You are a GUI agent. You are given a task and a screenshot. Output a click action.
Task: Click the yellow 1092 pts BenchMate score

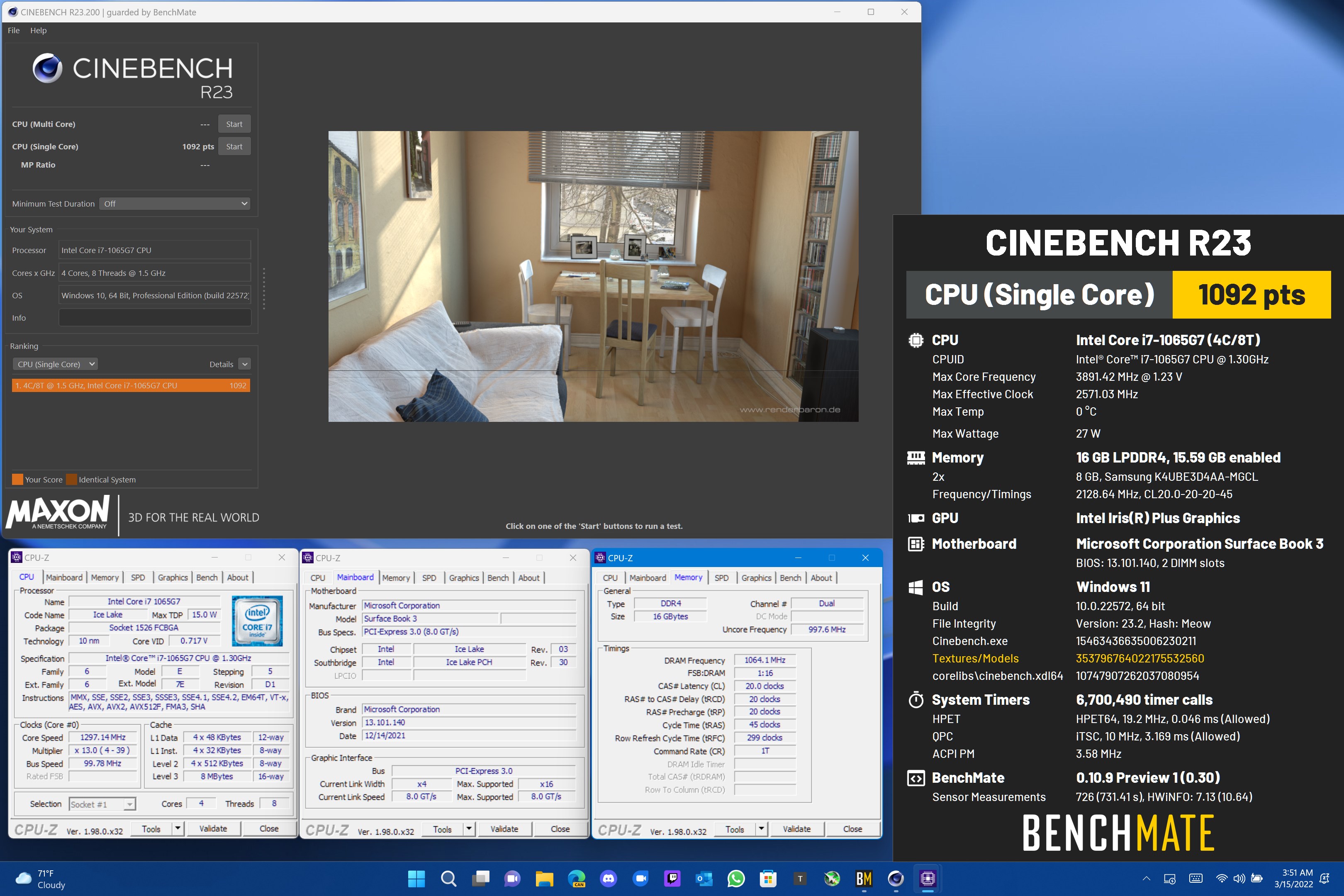pos(1251,295)
